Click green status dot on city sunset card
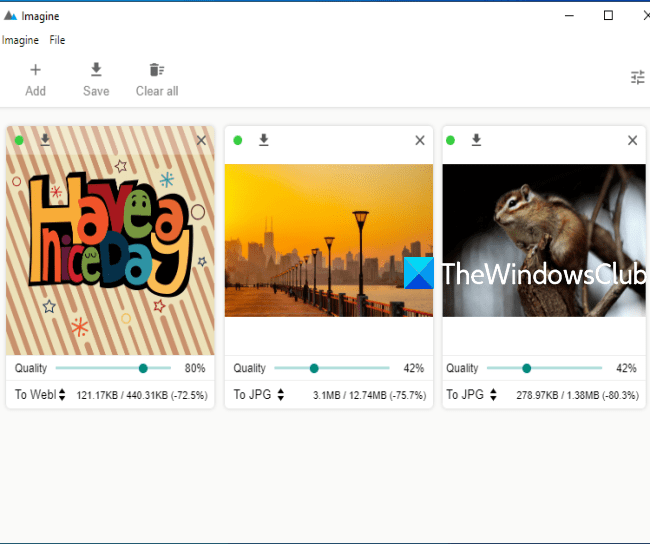 click(x=238, y=140)
